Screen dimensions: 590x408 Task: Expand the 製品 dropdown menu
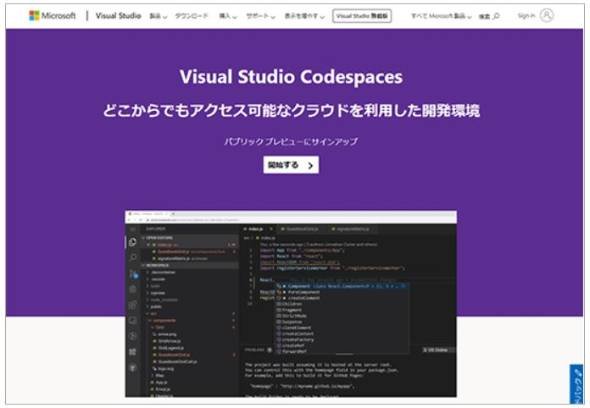click(158, 16)
